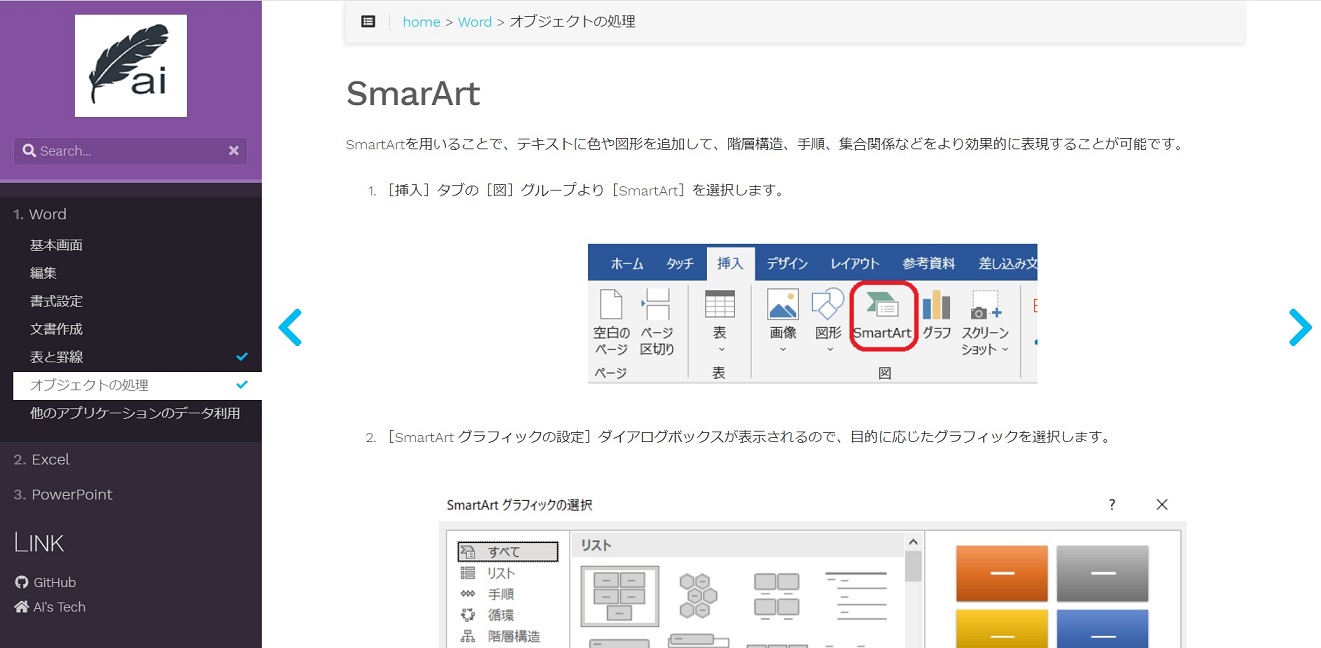Viewport: 1321px width, 648px height.
Task: Select 階層構造 category in dialog
Action: pyautogui.click(x=513, y=636)
